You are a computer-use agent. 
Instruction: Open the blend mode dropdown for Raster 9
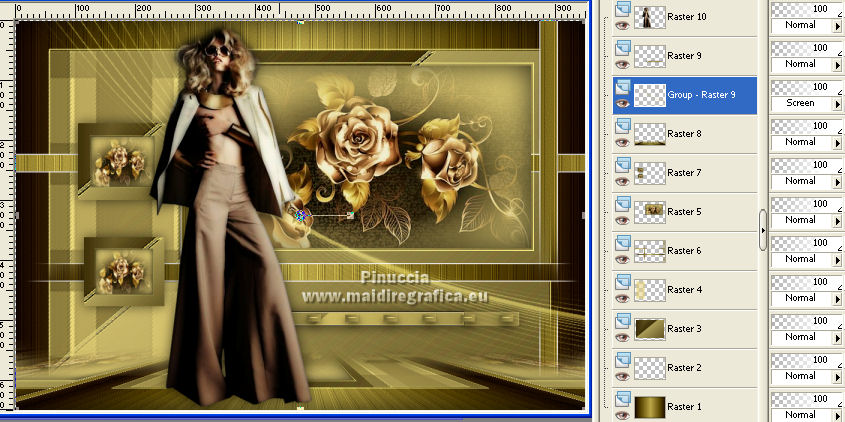coord(837,65)
